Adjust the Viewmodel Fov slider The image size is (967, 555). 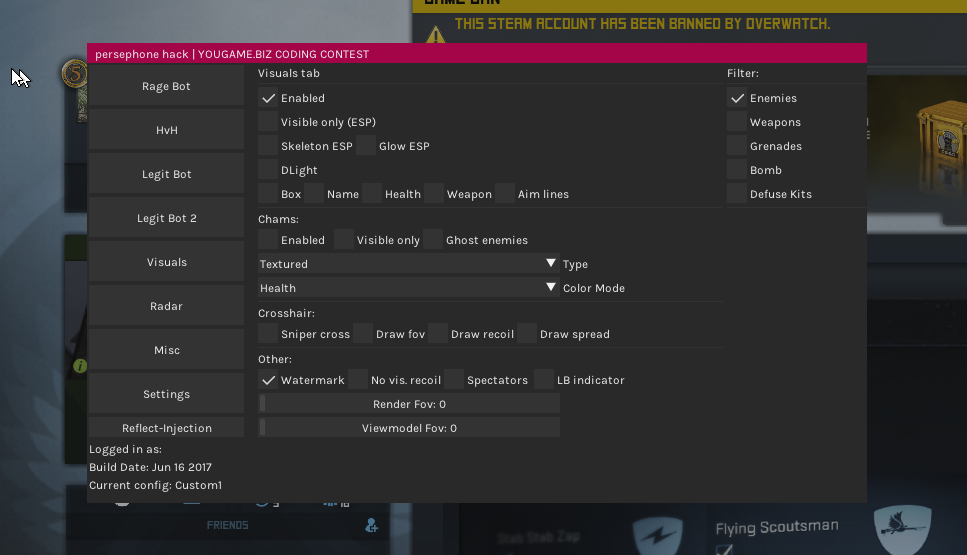[408, 428]
